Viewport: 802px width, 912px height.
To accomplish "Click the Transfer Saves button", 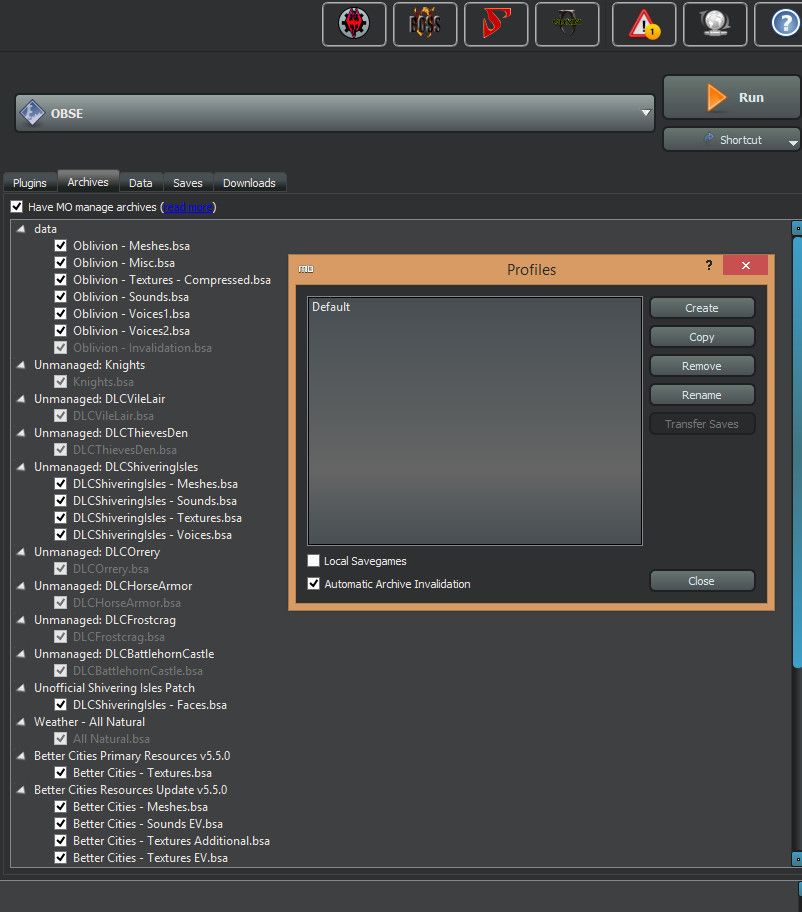I will click(x=702, y=424).
